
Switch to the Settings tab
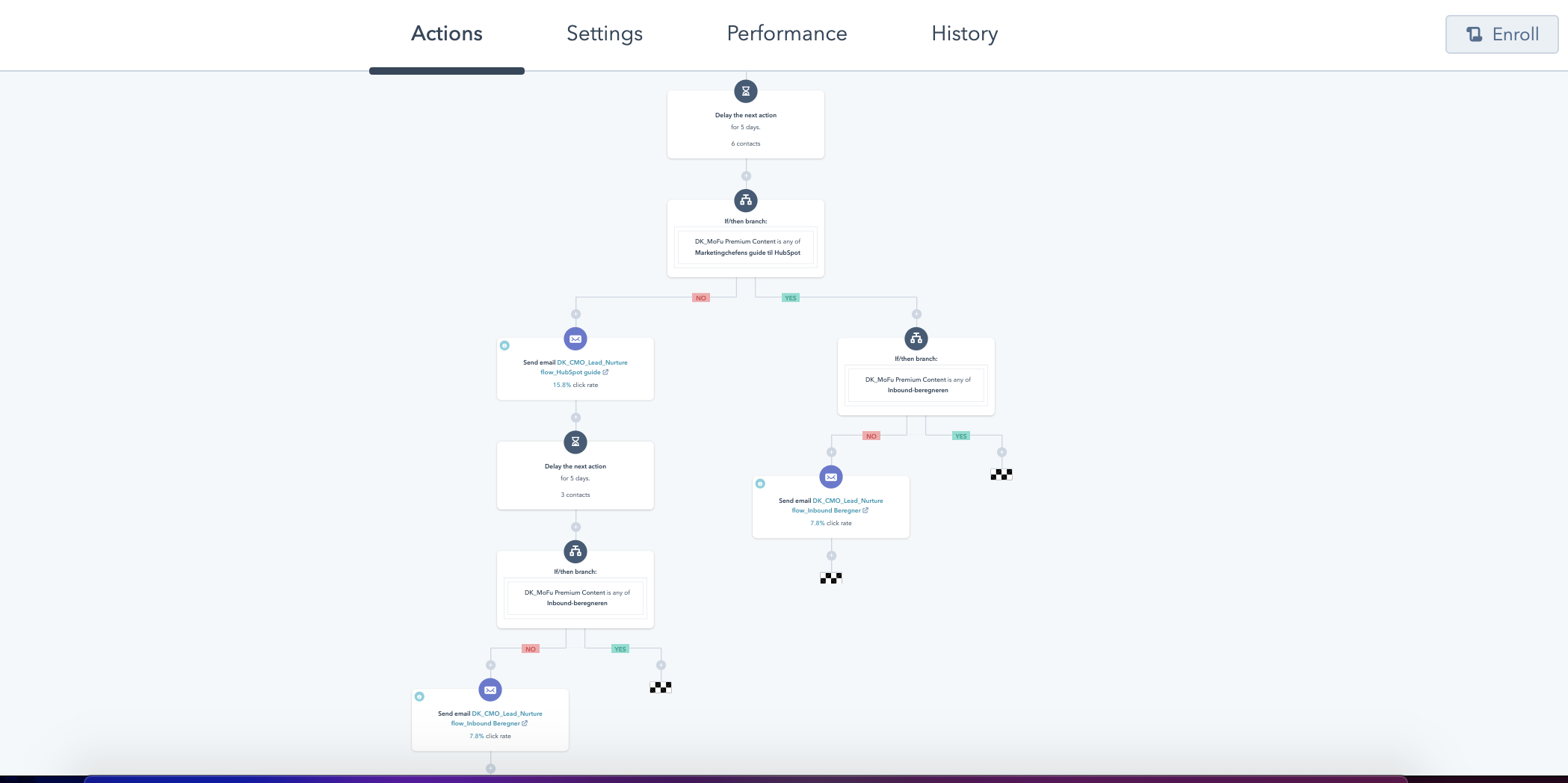(x=604, y=34)
